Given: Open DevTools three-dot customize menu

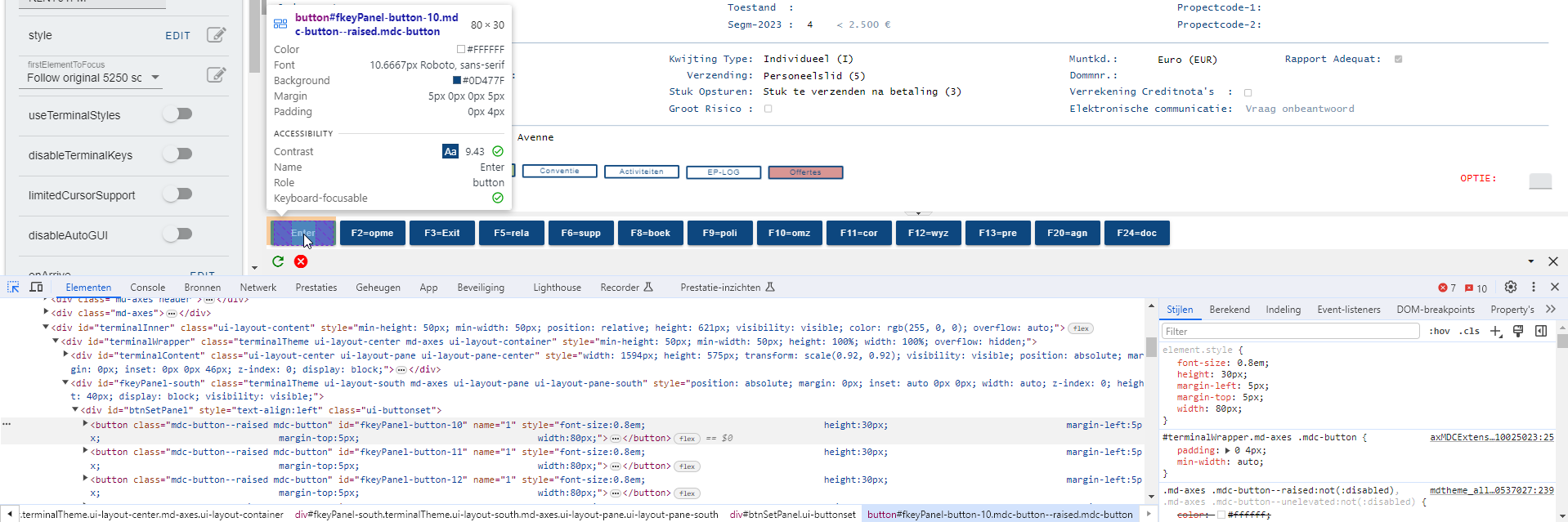Looking at the screenshot, I should (1534, 288).
